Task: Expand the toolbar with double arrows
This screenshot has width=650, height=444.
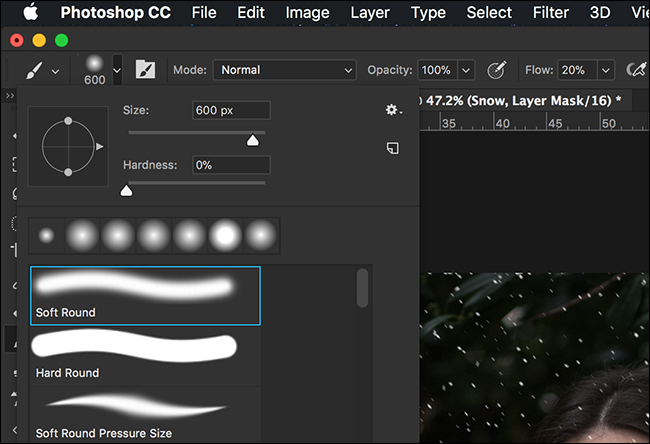Action: tap(10, 96)
